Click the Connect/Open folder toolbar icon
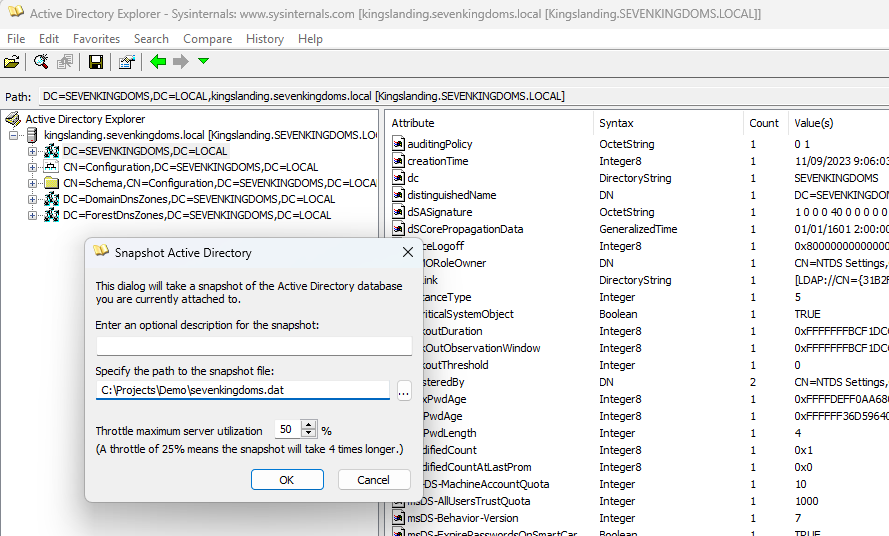The width and height of the screenshot is (889, 536). point(11,61)
